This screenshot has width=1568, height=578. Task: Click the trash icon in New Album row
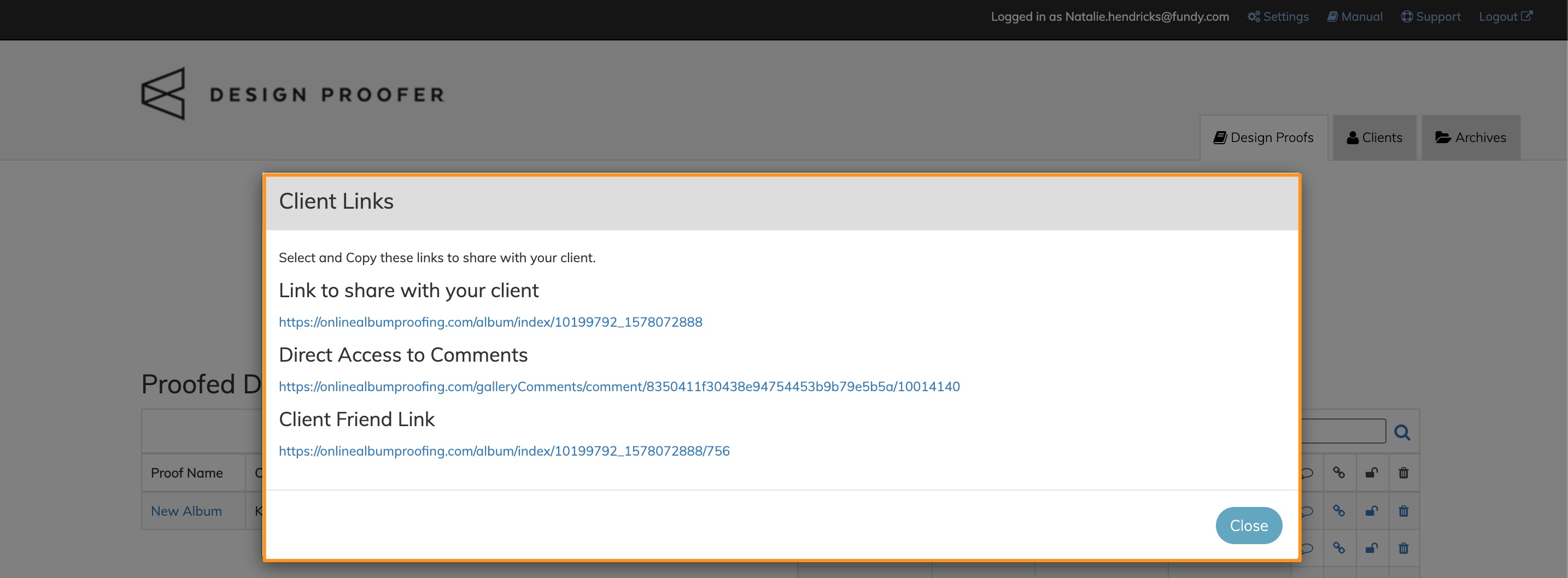(1403, 511)
